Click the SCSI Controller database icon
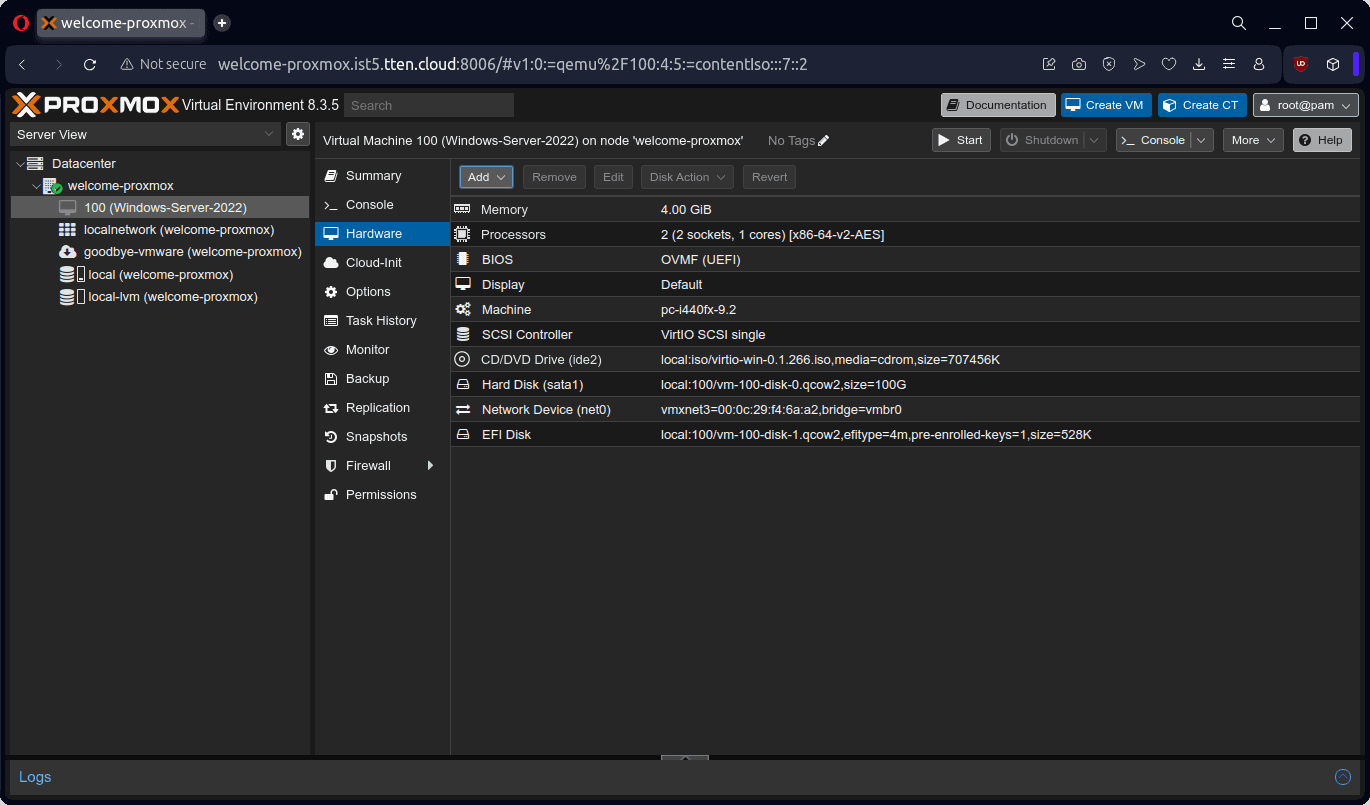The width and height of the screenshot is (1370, 805). click(462, 334)
